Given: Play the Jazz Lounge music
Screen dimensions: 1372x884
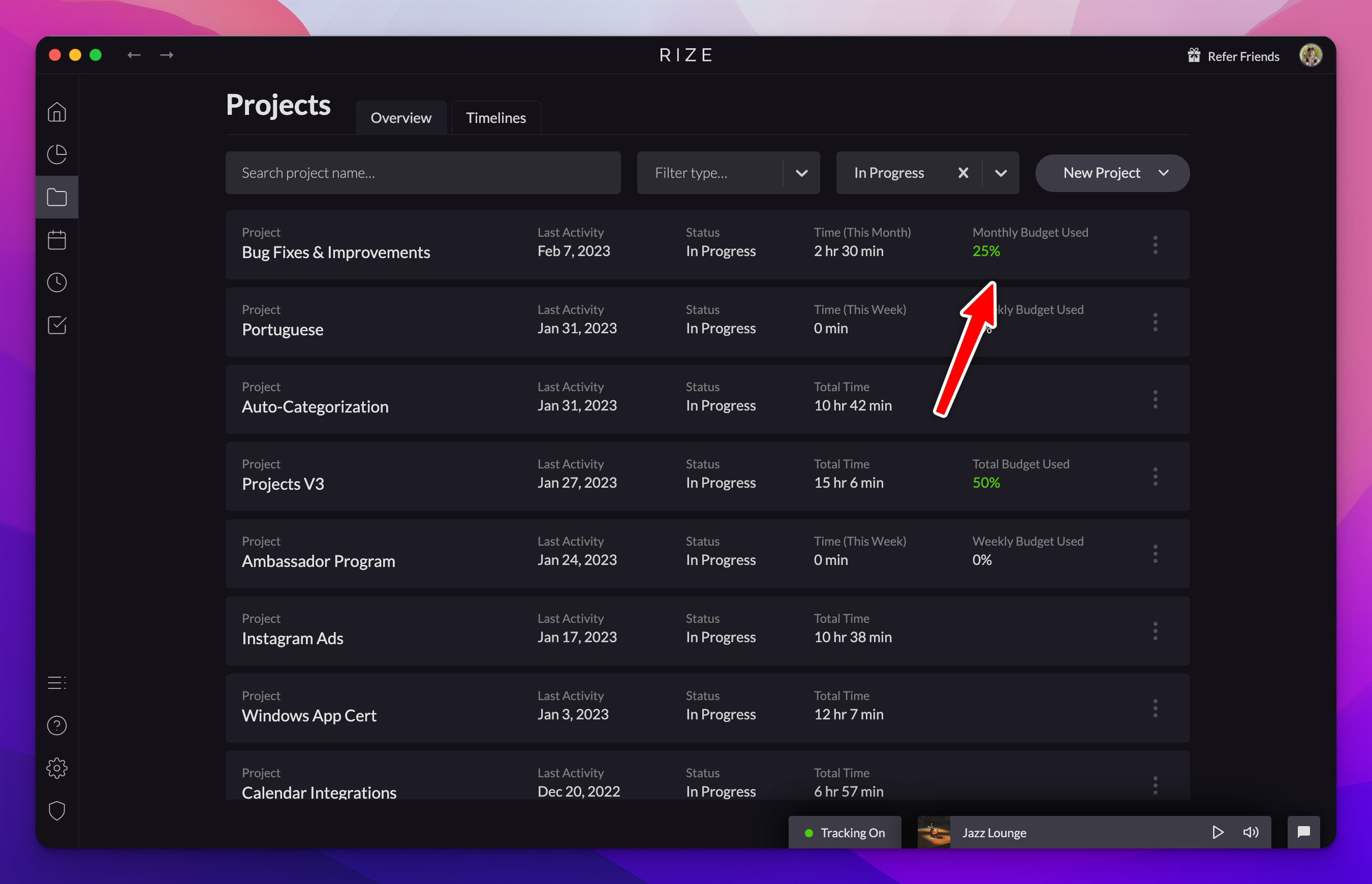Looking at the screenshot, I should click(x=1218, y=832).
